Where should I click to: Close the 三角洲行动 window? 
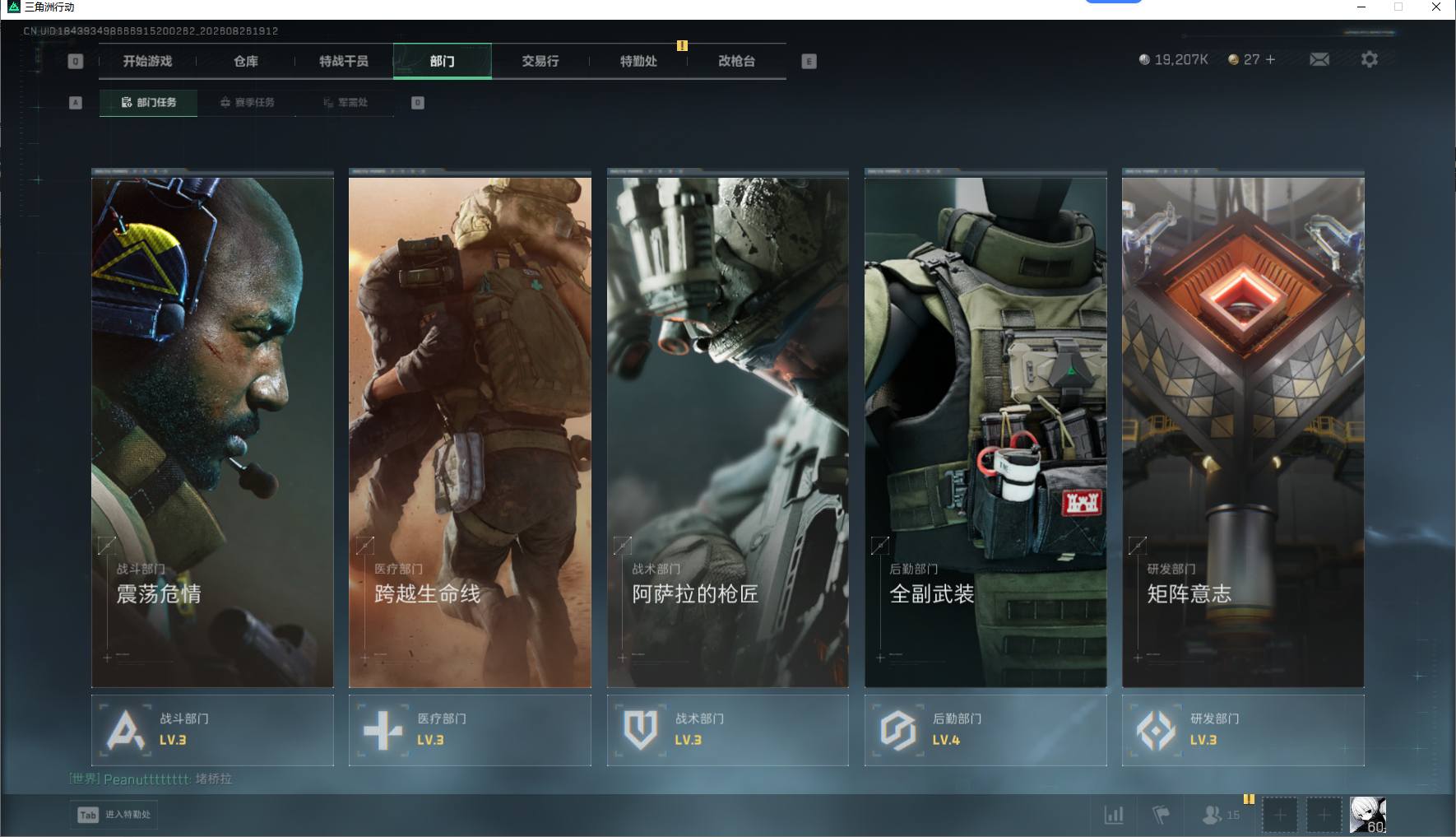(1436, 7)
